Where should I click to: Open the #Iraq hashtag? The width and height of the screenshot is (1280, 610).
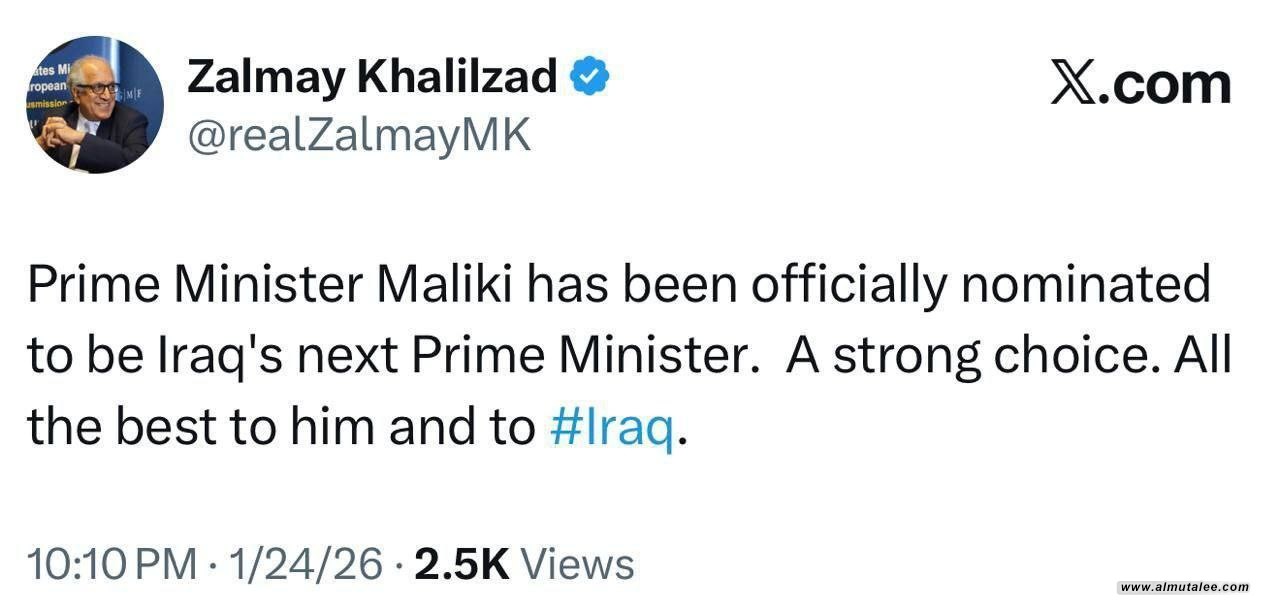coord(612,428)
